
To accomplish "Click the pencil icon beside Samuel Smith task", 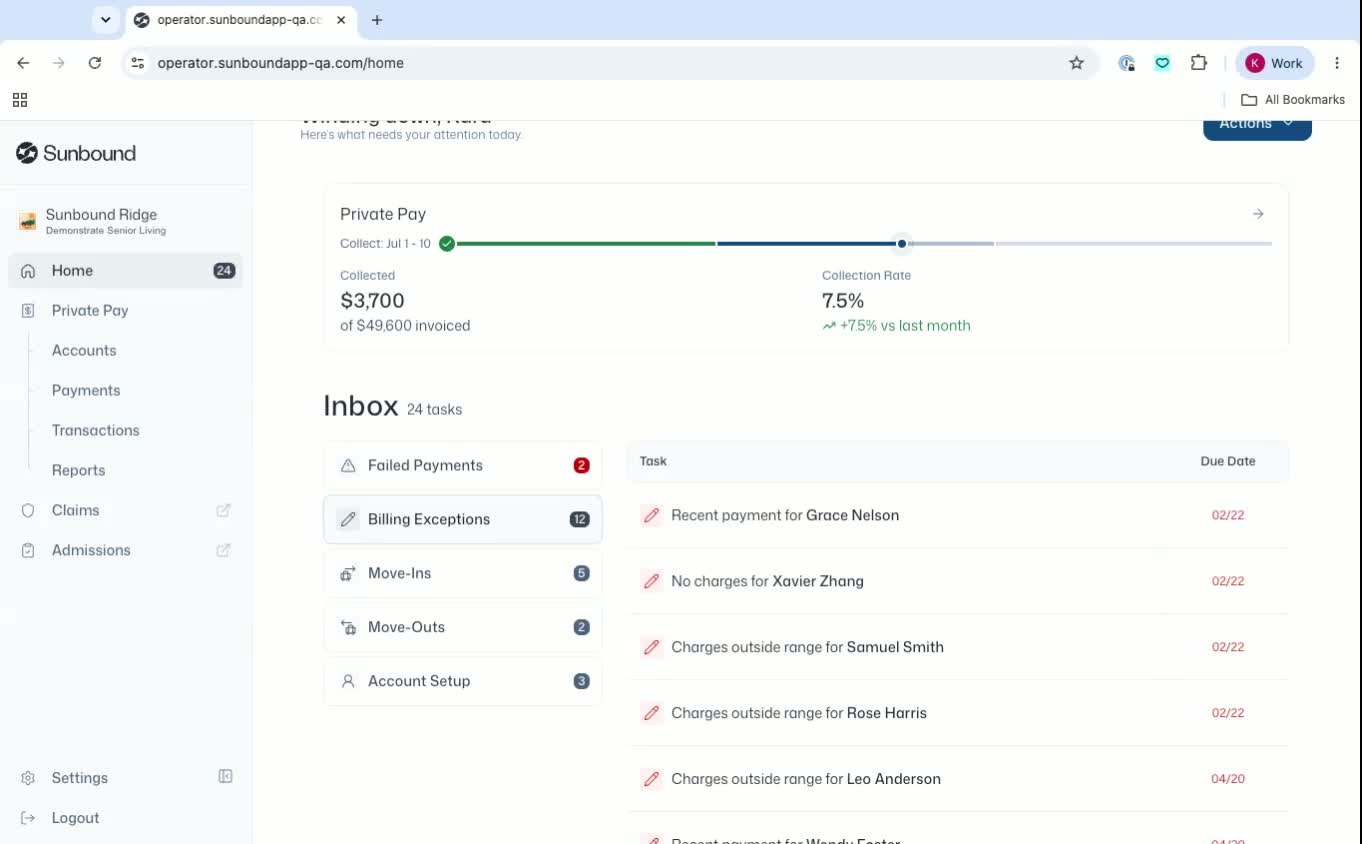I will 652,647.
